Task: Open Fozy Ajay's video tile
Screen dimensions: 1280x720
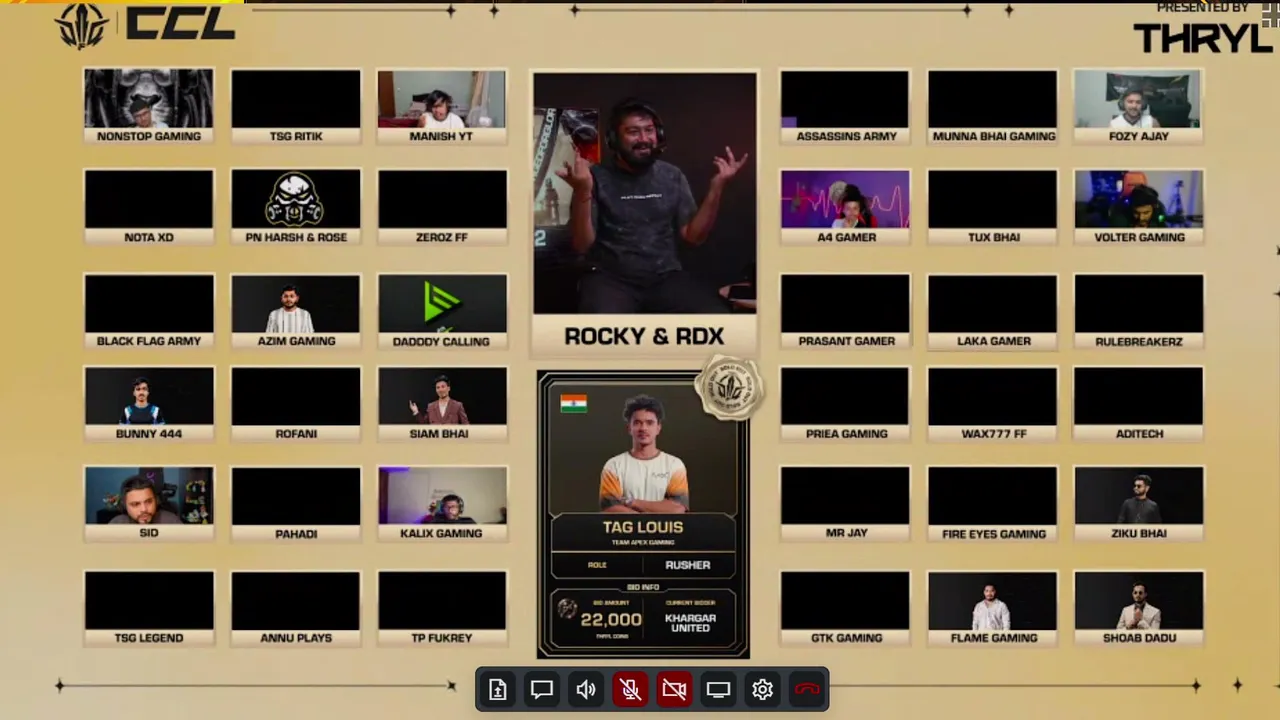Action: point(1139,106)
